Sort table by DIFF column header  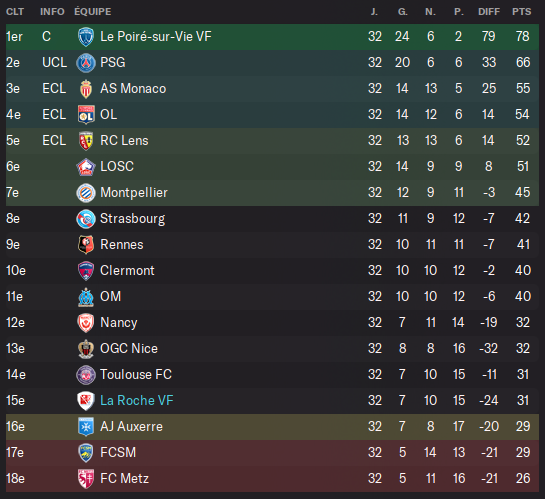[x=489, y=12]
